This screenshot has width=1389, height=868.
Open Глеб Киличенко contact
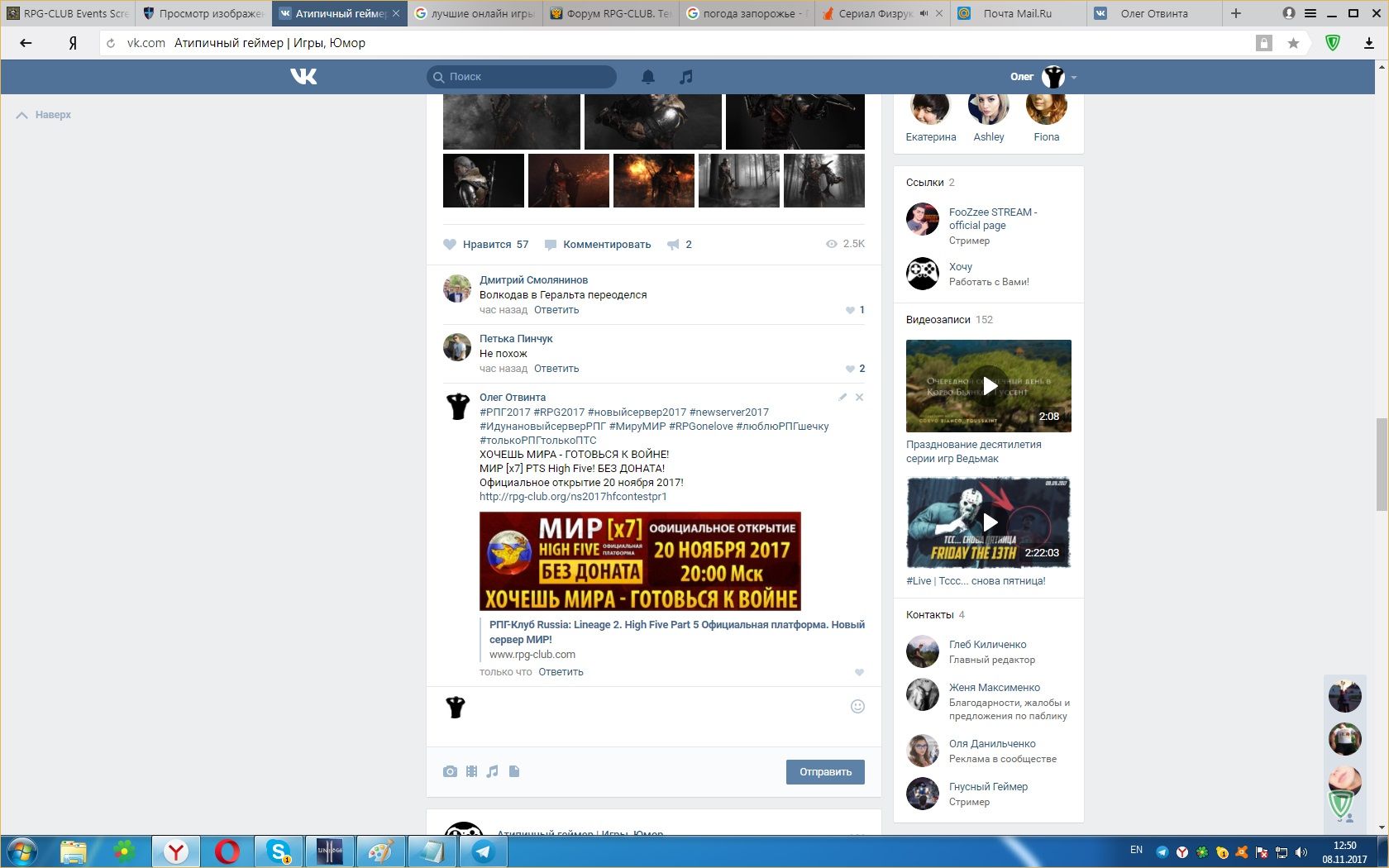coord(988,645)
